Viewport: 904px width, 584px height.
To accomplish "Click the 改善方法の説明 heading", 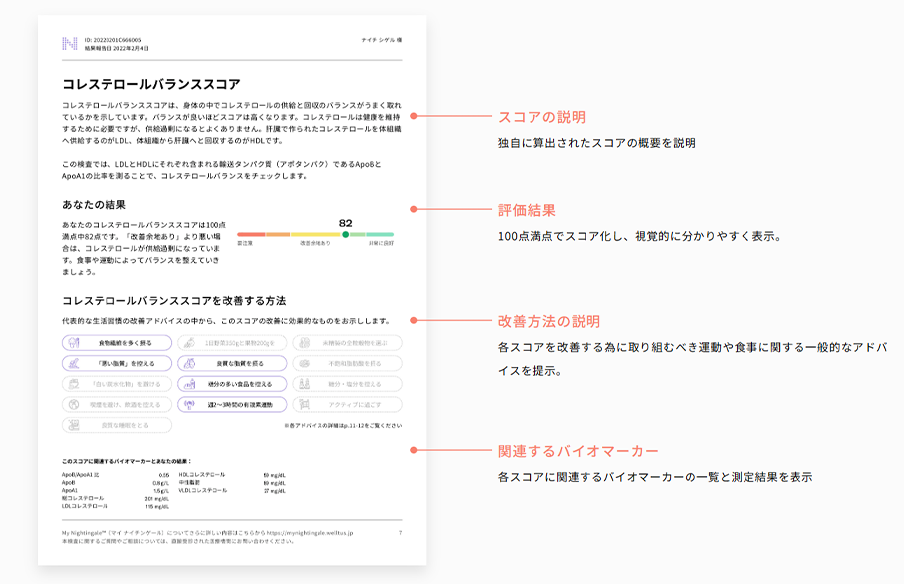I will (x=549, y=322).
